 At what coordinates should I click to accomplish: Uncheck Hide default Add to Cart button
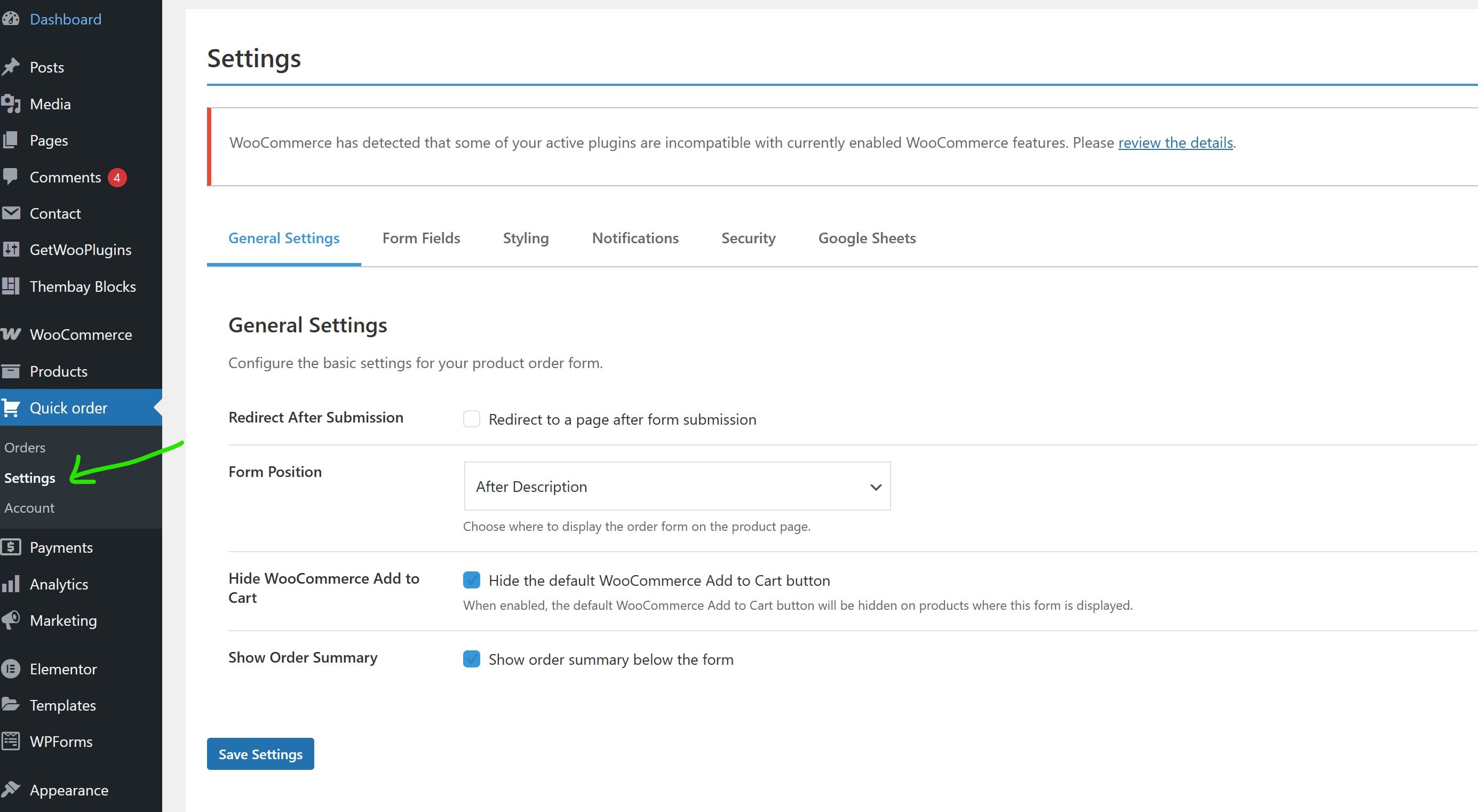click(x=472, y=580)
